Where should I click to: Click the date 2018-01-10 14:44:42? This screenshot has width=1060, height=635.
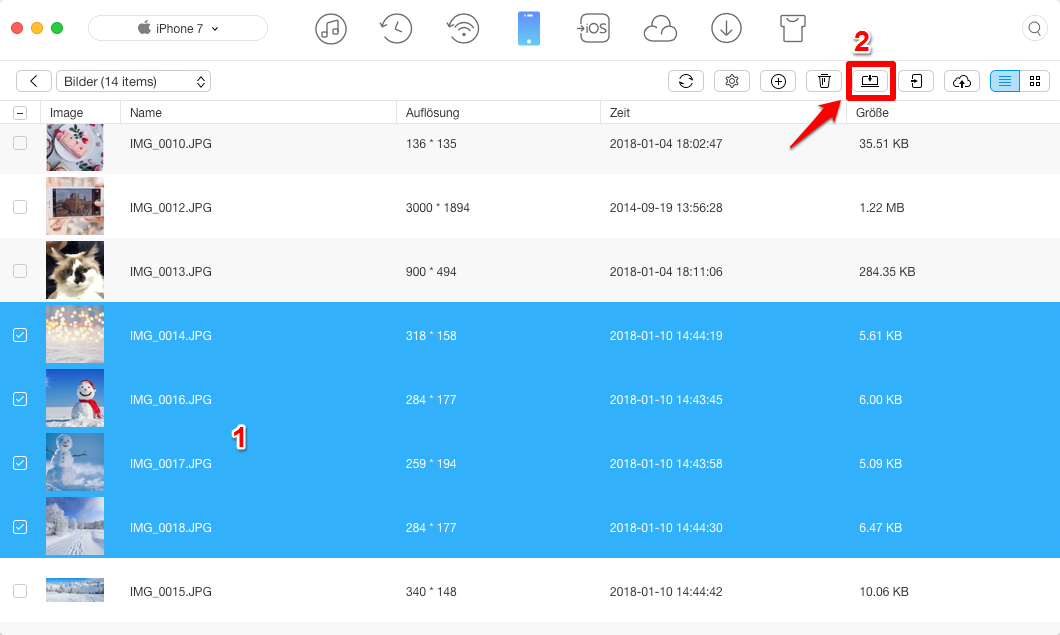666,592
